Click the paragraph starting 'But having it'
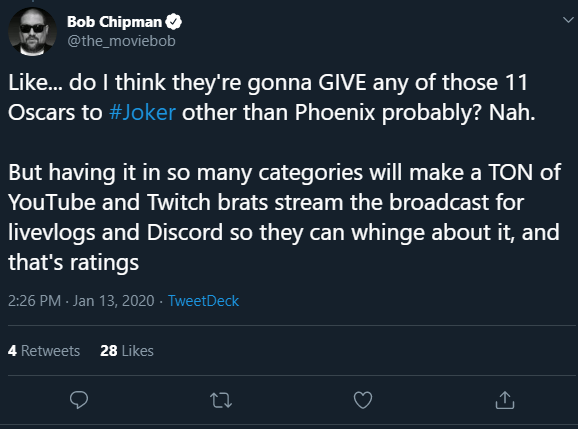The image size is (578, 429). (285, 217)
